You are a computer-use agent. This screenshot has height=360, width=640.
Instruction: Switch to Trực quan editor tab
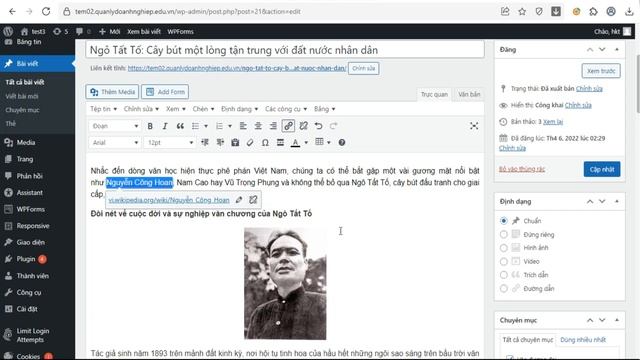pos(434,94)
